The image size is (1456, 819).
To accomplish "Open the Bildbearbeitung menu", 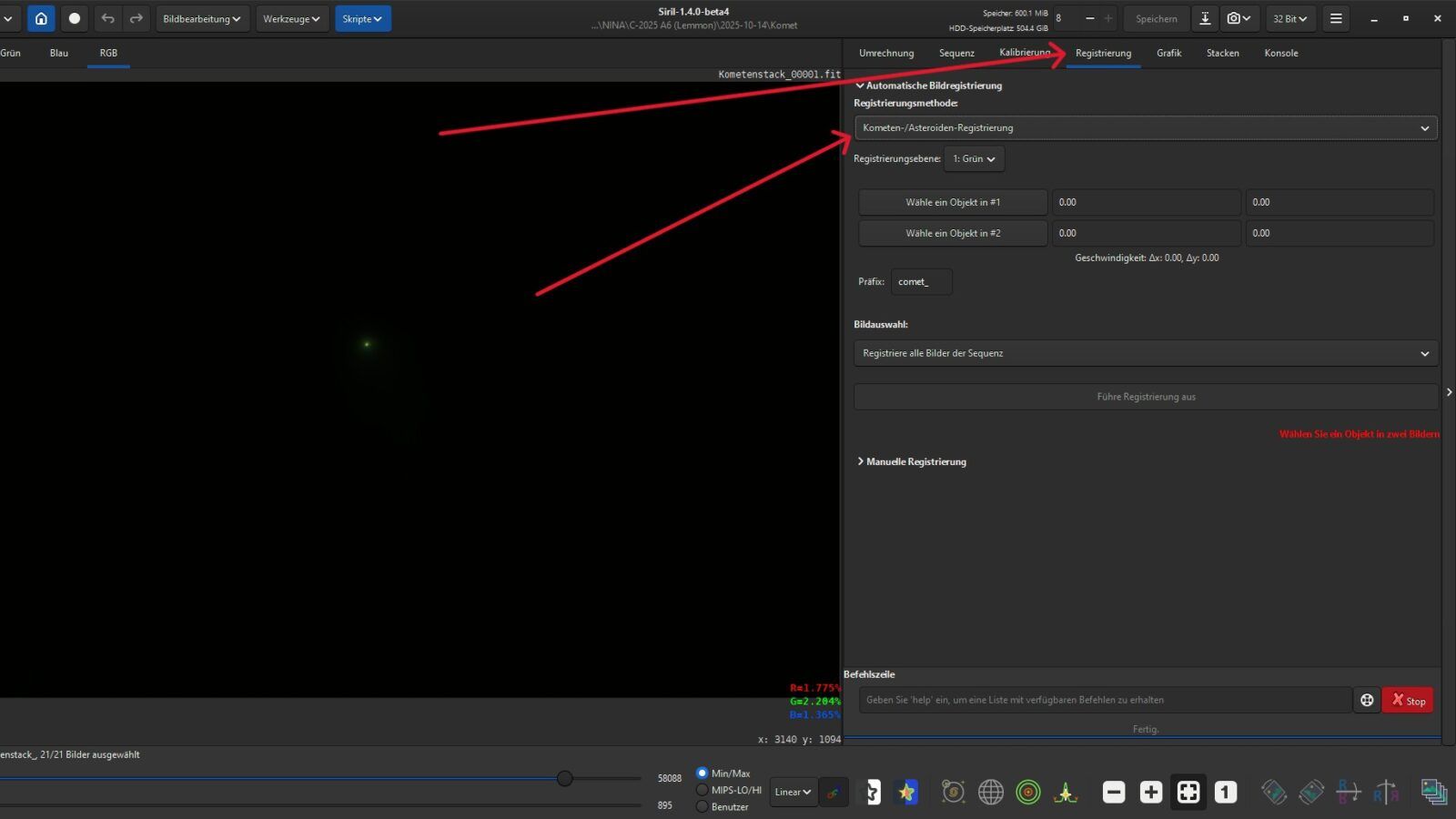I will coord(201,18).
